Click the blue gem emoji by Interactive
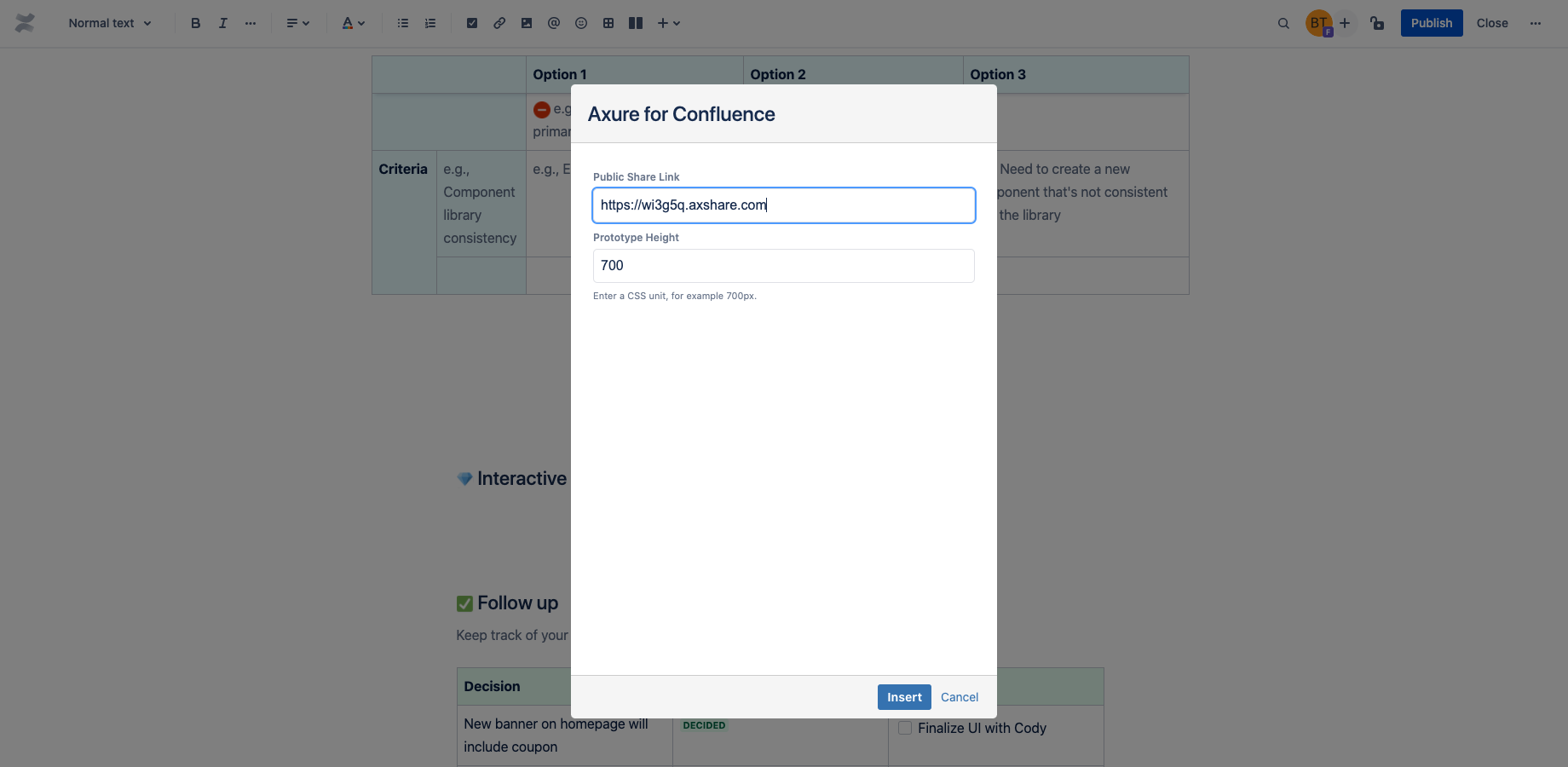This screenshot has height=767, width=1568. (x=464, y=479)
